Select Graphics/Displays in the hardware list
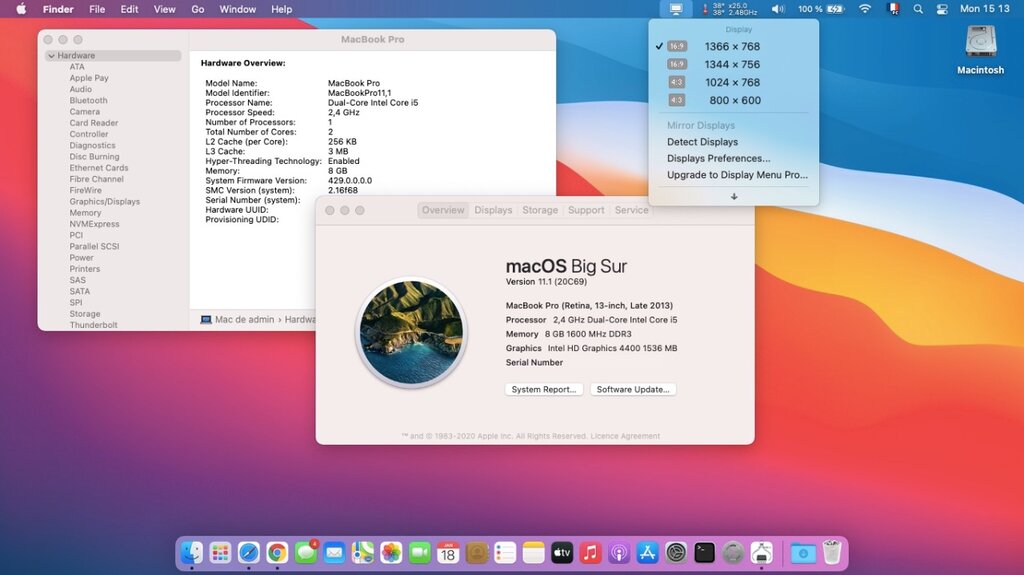Screen dimensions: 1024x575 [x=104, y=201]
